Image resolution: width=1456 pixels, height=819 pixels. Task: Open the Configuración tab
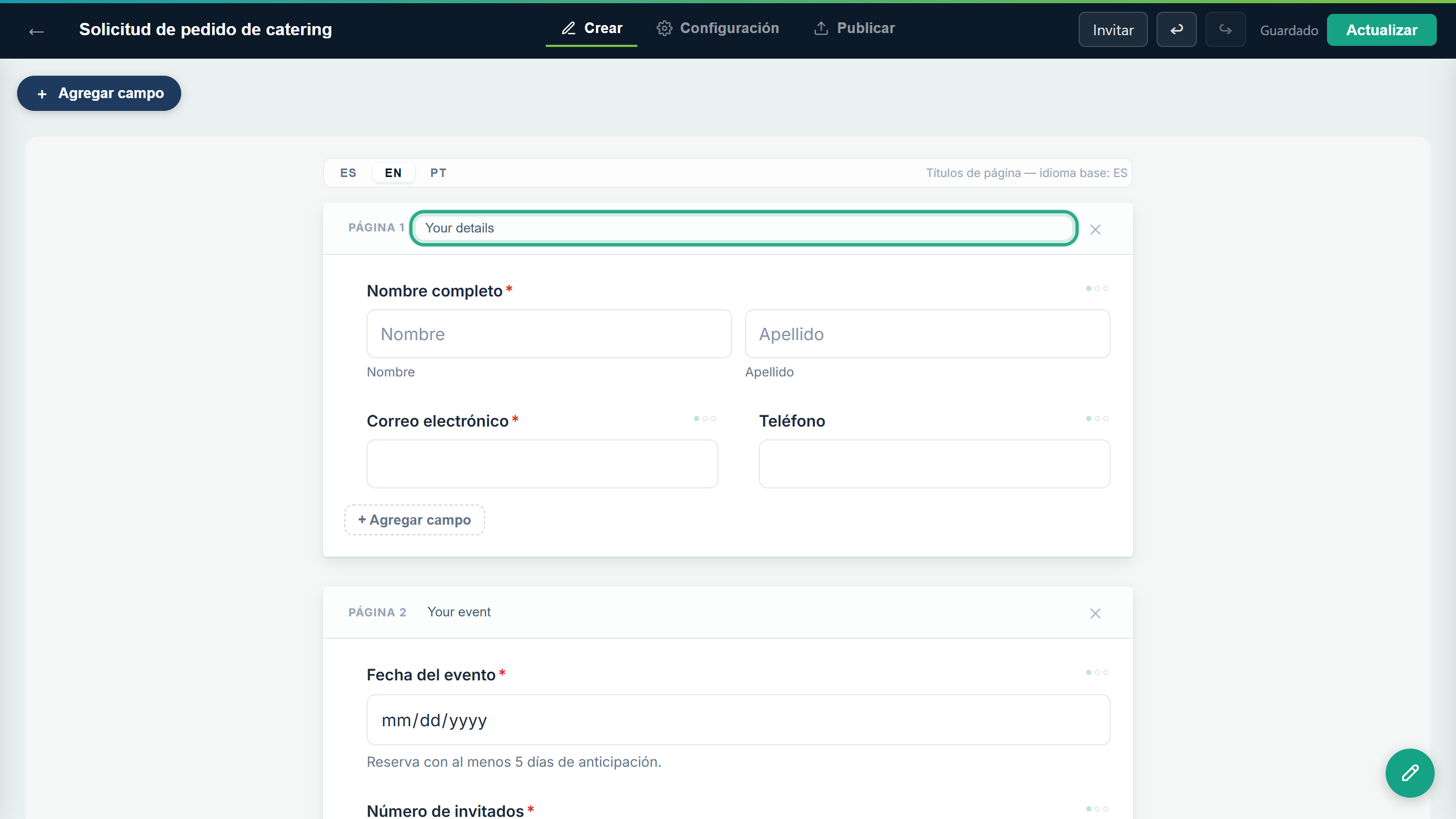point(718,28)
